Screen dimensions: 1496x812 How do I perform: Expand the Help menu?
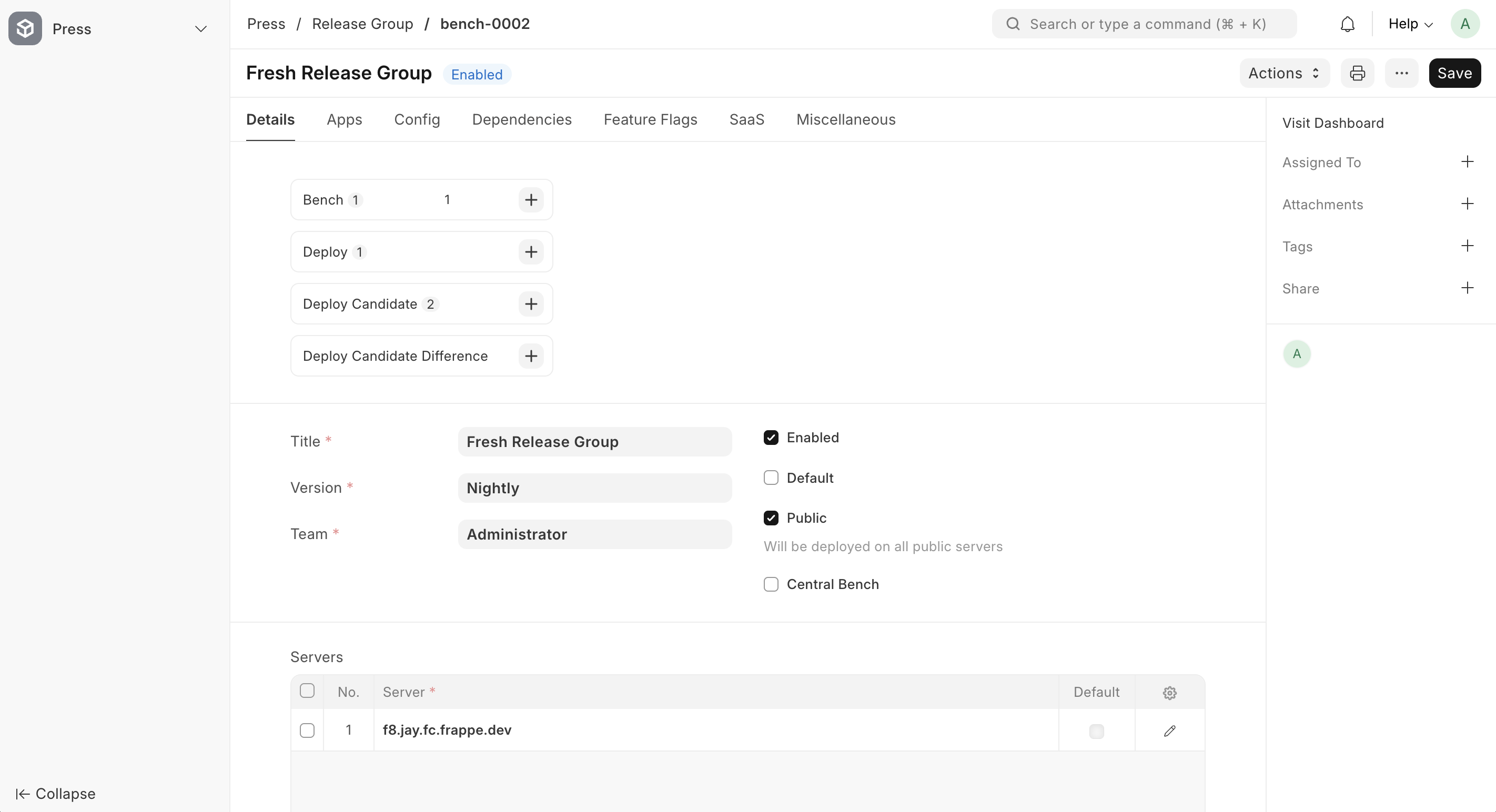pos(1410,24)
